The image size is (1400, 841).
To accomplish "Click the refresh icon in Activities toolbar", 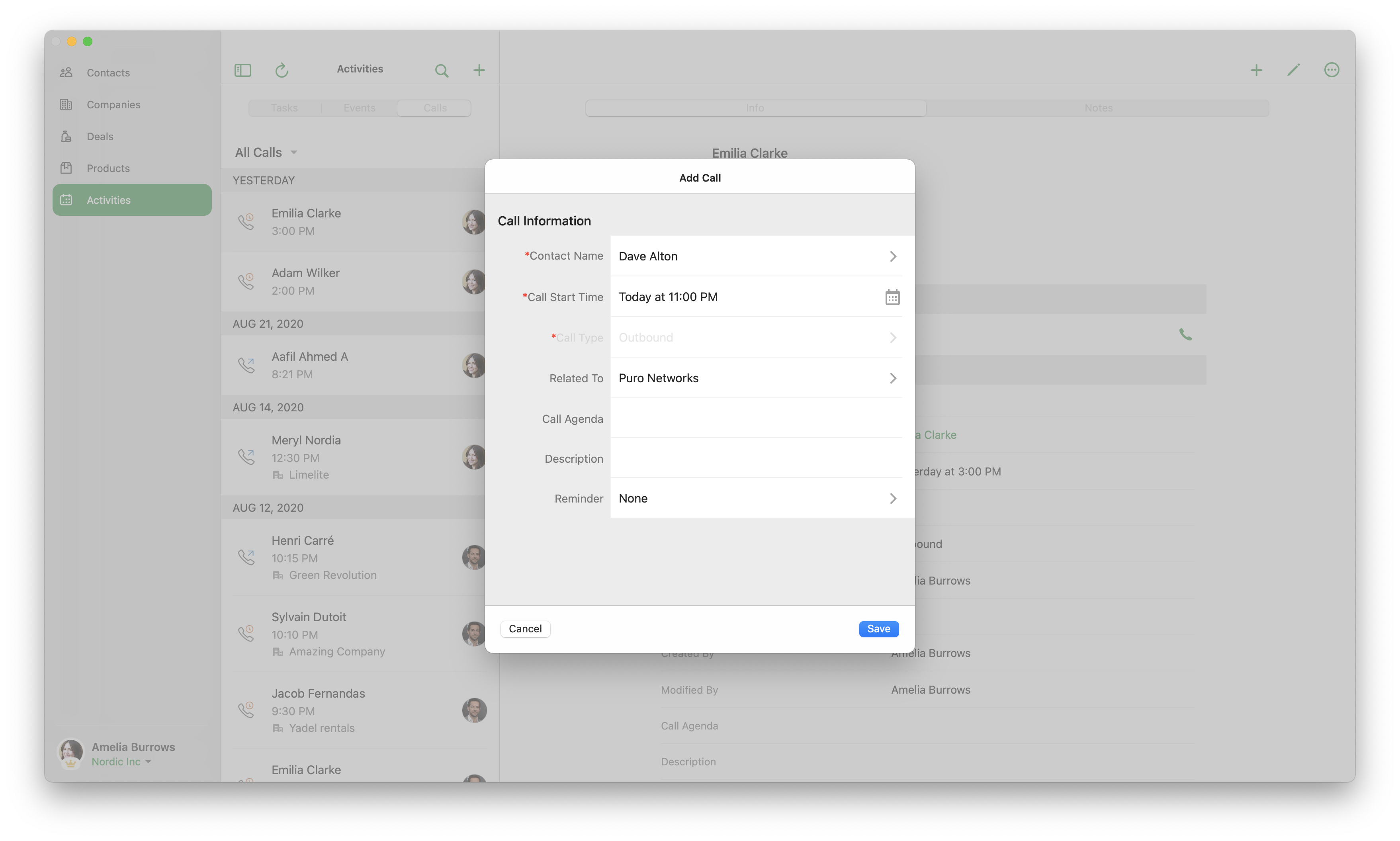I will point(282,70).
